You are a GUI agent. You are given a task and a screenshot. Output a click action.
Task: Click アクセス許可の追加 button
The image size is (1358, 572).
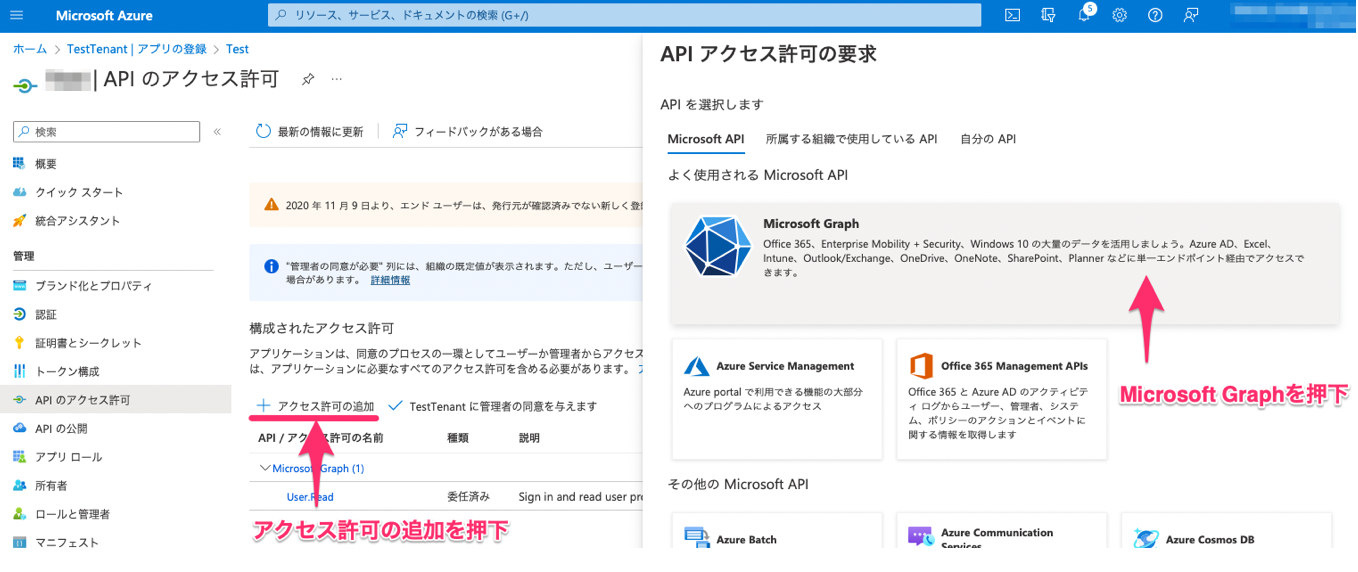pos(316,406)
